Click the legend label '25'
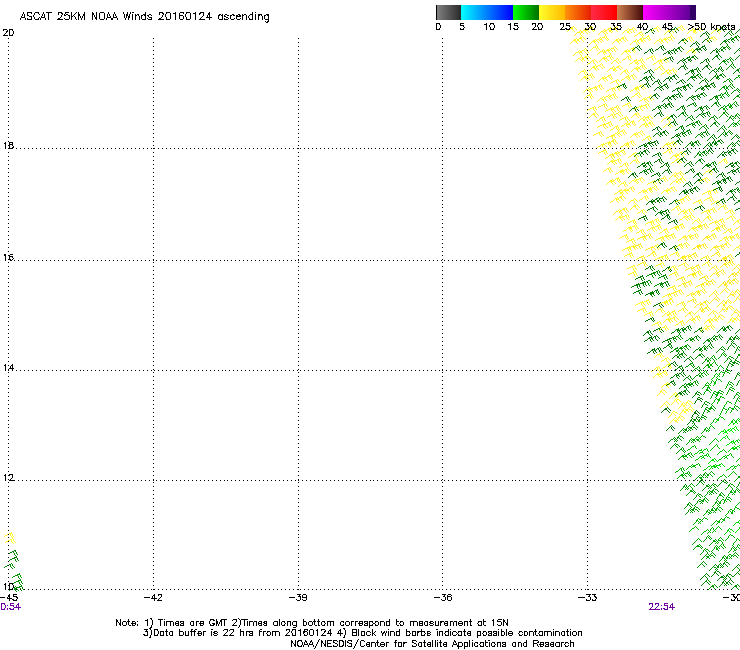This screenshot has width=740, height=650. [565, 27]
